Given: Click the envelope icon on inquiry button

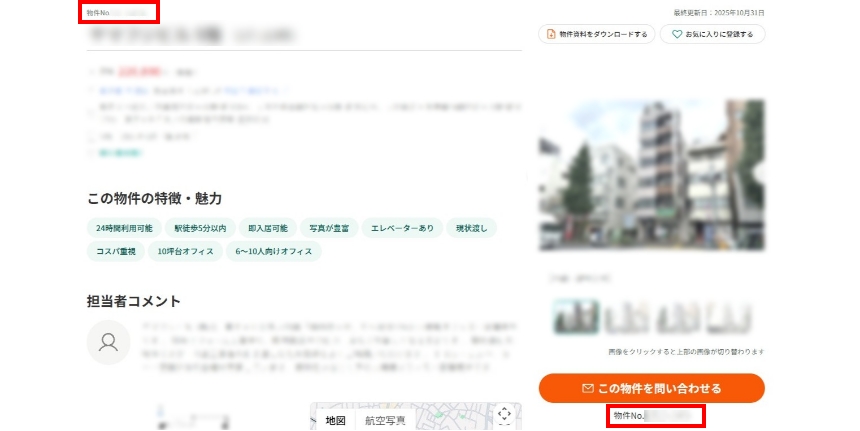Looking at the screenshot, I should pos(588,388).
